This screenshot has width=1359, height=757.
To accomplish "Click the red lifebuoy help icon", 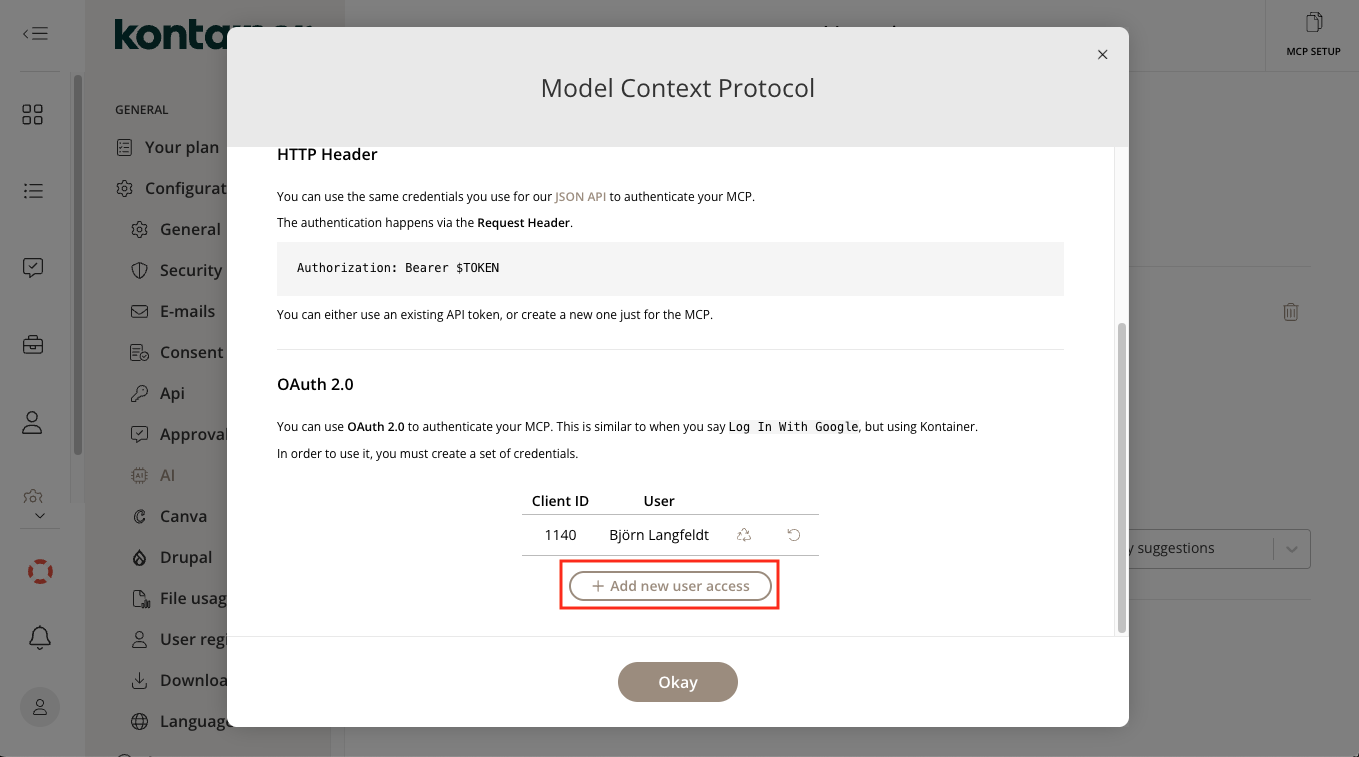I will pyautogui.click(x=40, y=572).
